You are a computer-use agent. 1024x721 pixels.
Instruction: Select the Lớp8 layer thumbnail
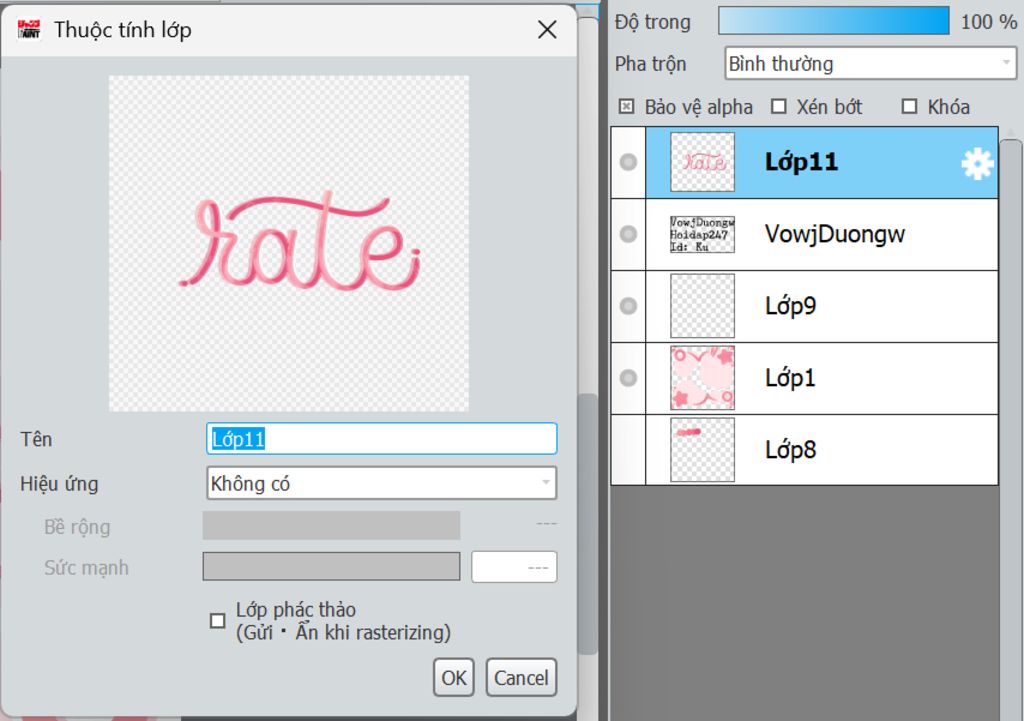[703, 449]
